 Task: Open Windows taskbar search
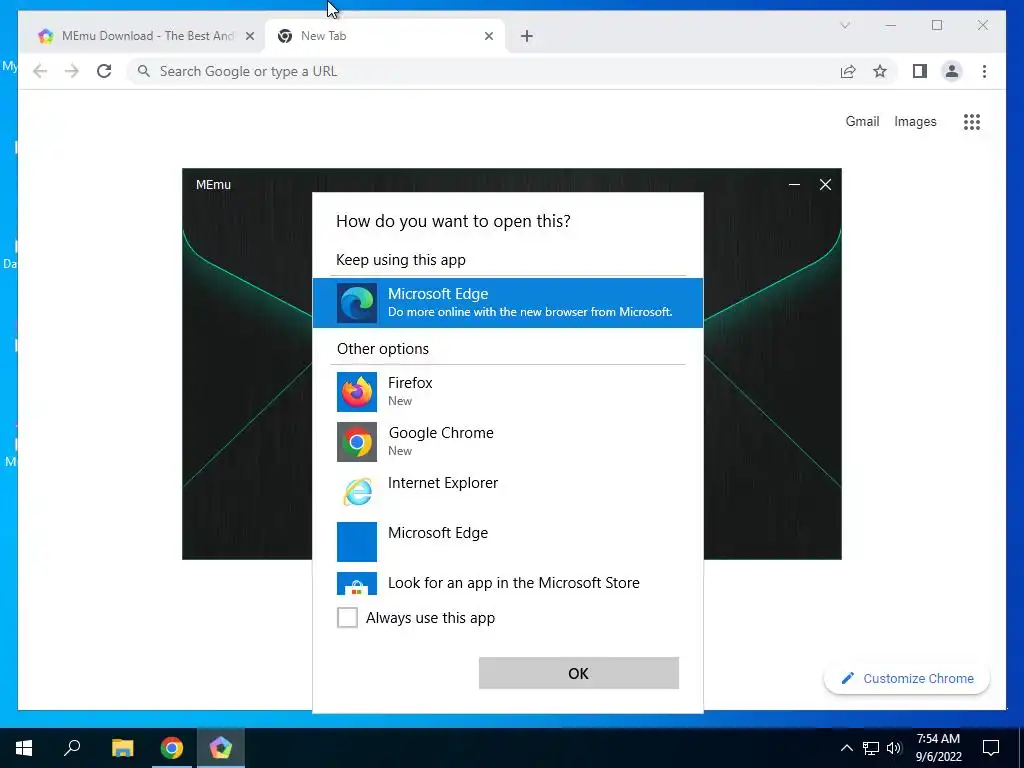tap(72, 748)
